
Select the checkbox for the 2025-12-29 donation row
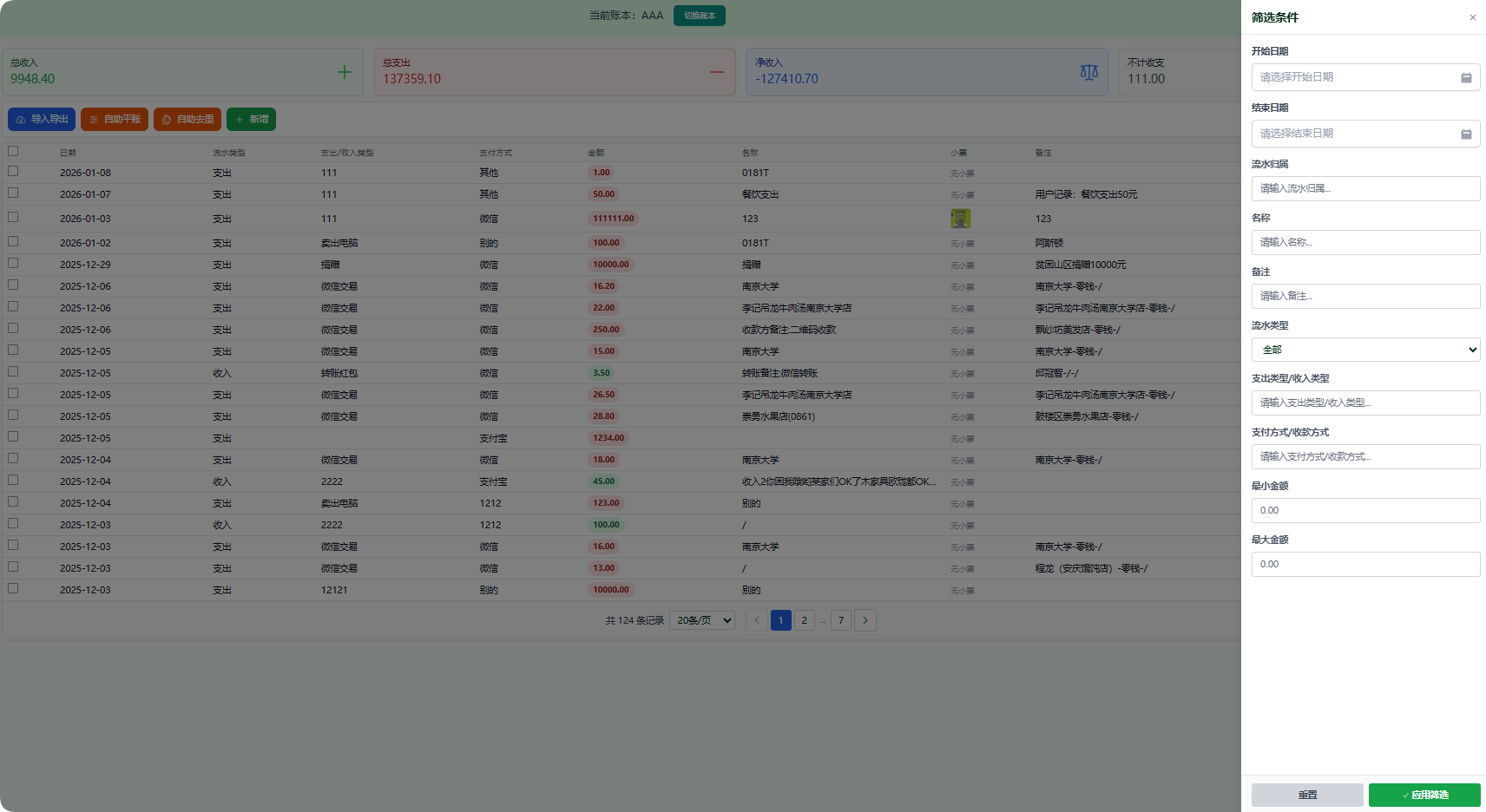pyautogui.click(x=13, y=263)
